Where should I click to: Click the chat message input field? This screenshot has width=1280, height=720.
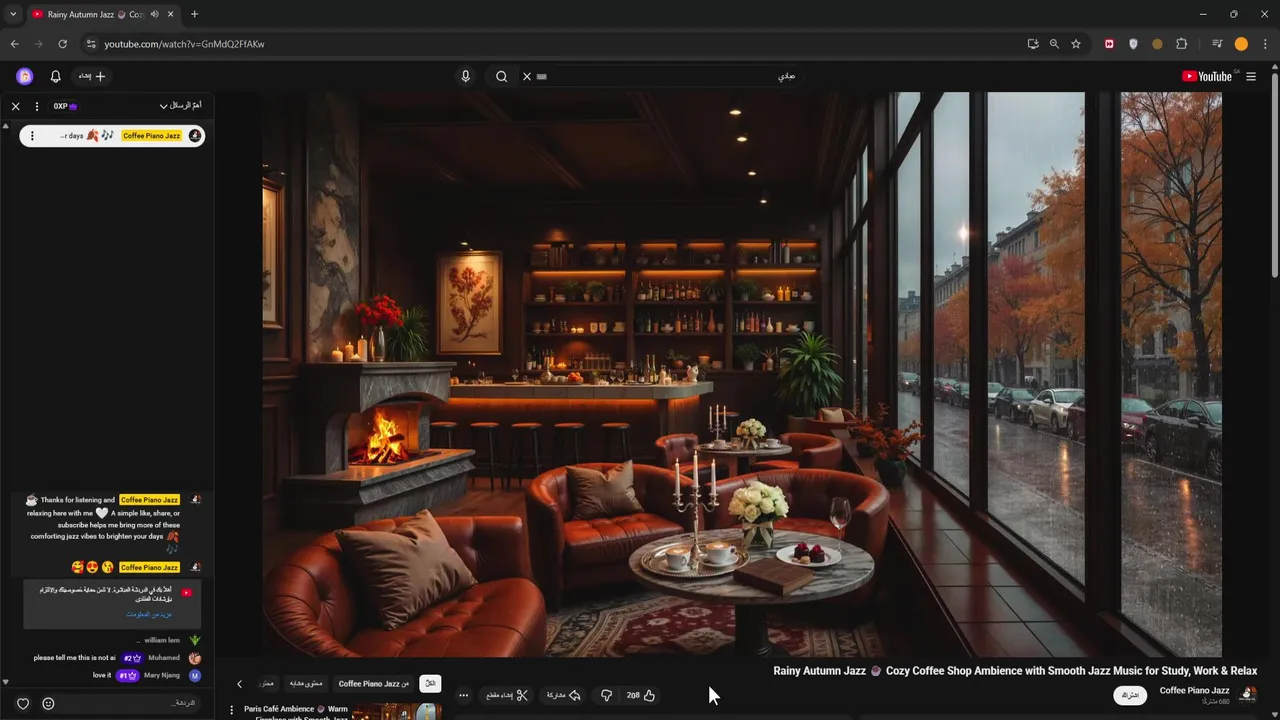pyautogui.click(x=130, y=703)
